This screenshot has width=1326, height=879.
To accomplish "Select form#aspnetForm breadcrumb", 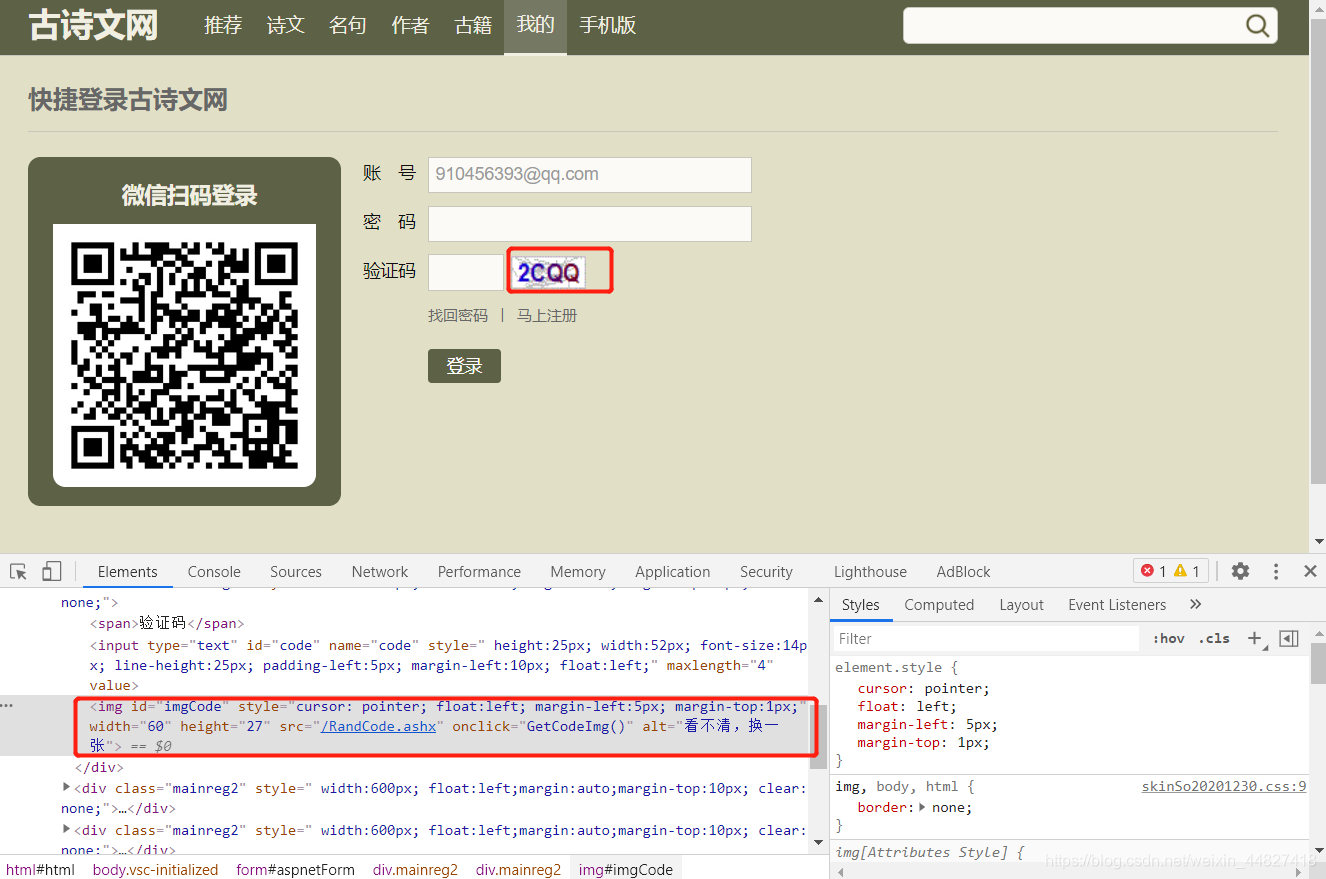I will [295, 869].
